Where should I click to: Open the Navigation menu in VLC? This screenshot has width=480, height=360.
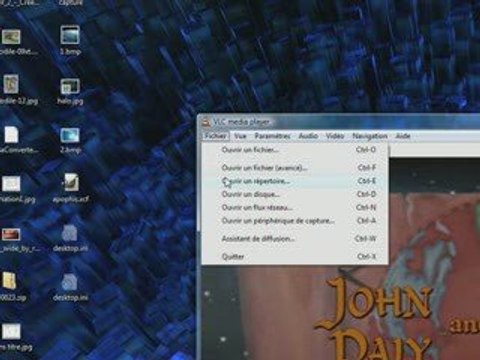(370, 136)
